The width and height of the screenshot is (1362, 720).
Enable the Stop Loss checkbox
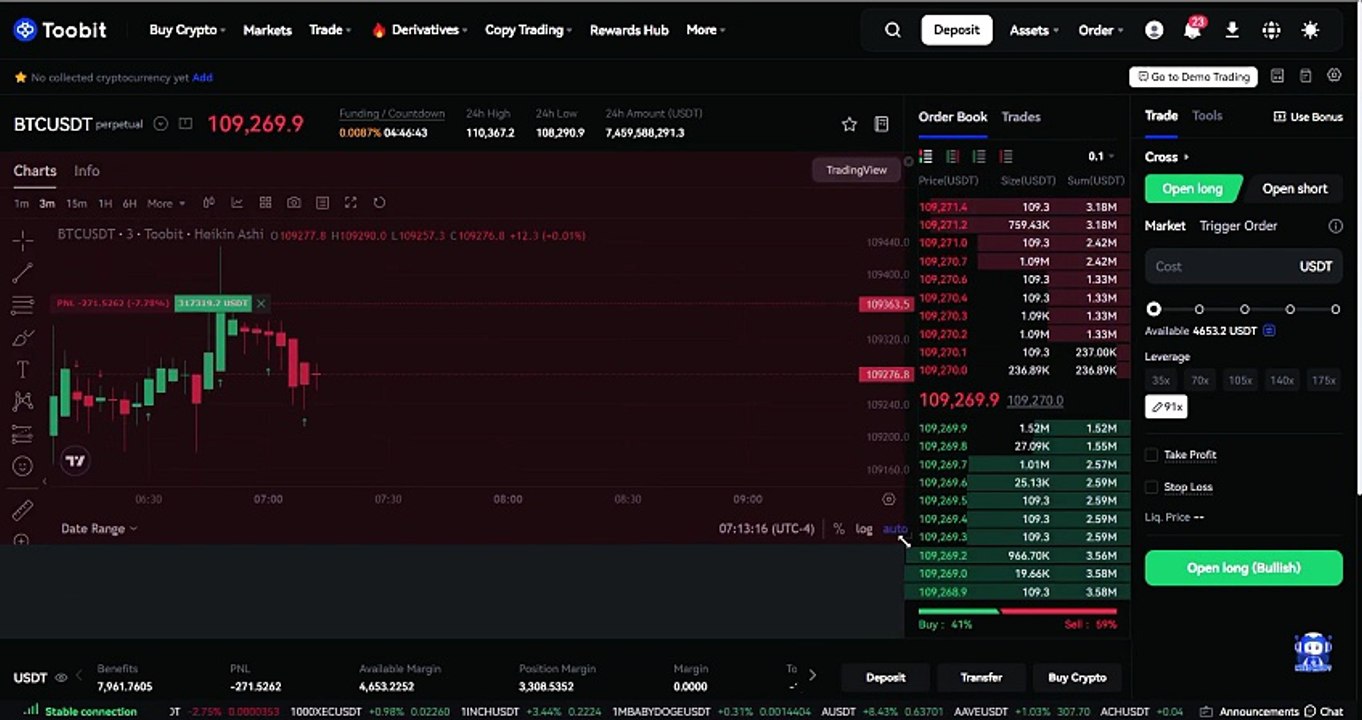1151,487
